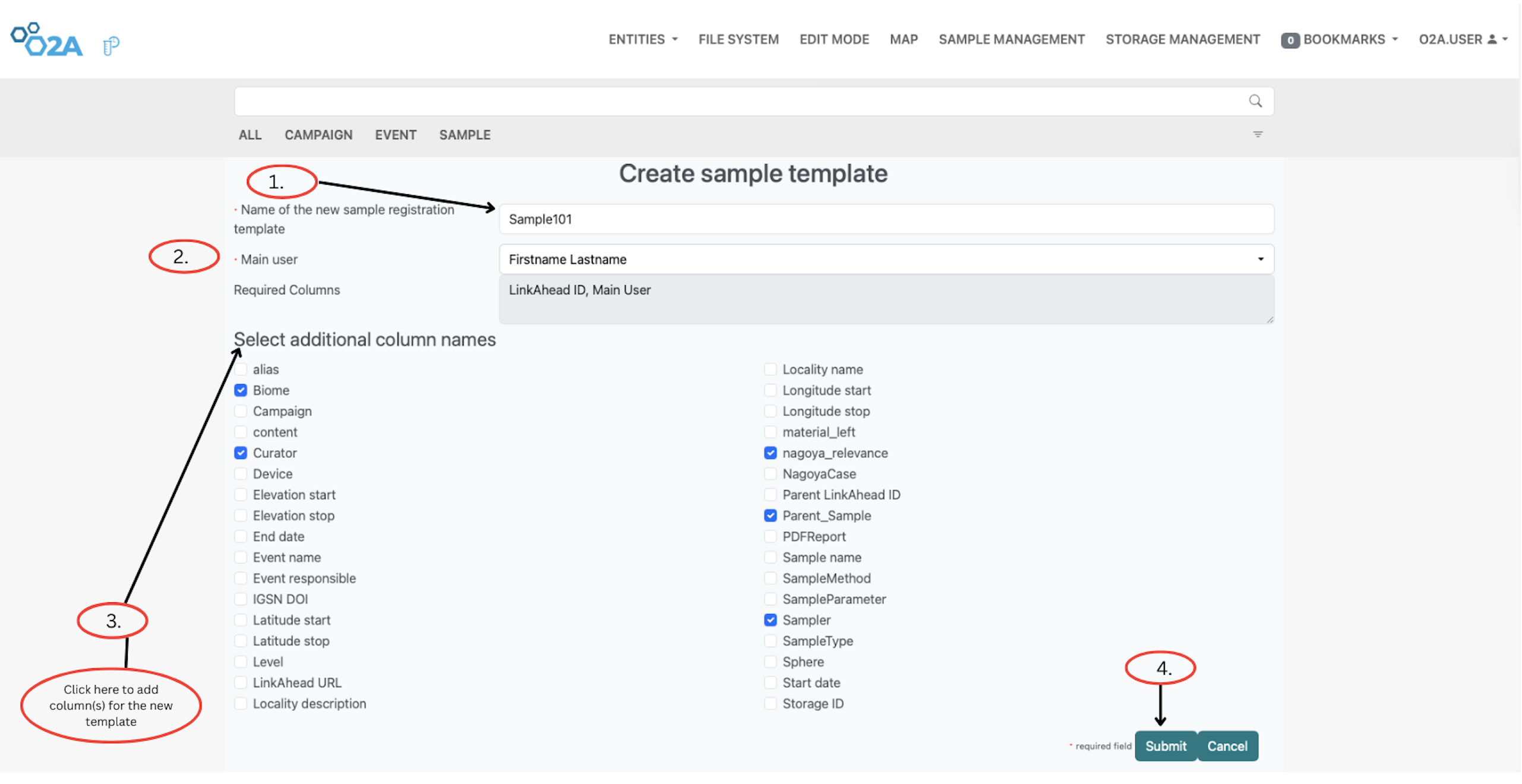Viewport: 1522px width, 784px height.
Task: Click the Submit button
Action: click(1165, 745)
